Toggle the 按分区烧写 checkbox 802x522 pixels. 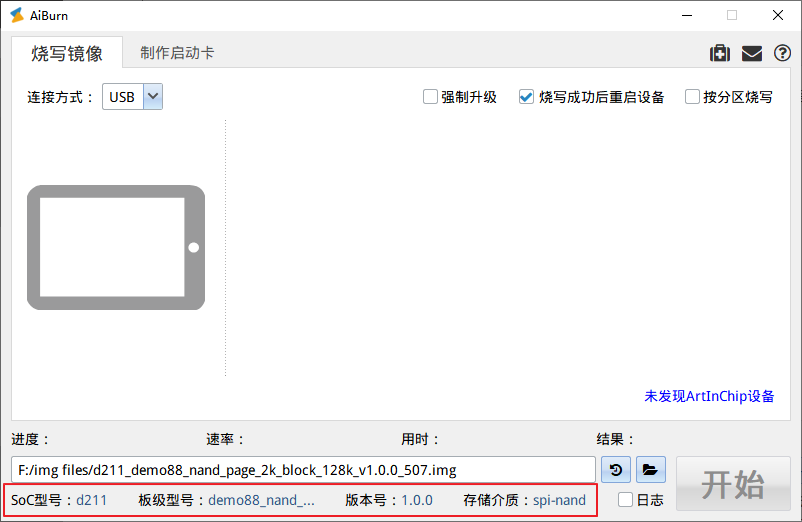tap(692, 97)
